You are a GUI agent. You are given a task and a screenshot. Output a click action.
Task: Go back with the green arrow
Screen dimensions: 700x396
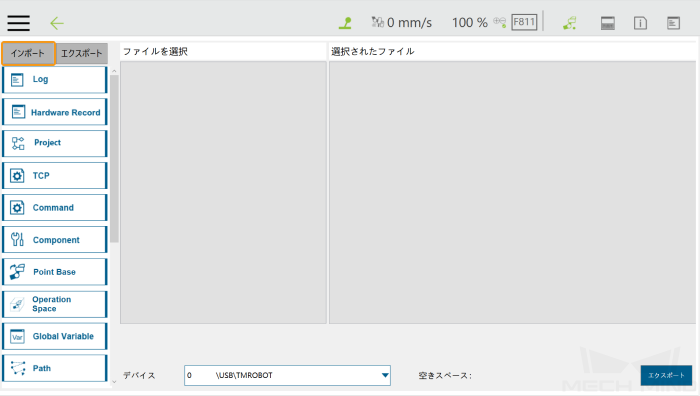click(57, 23)
